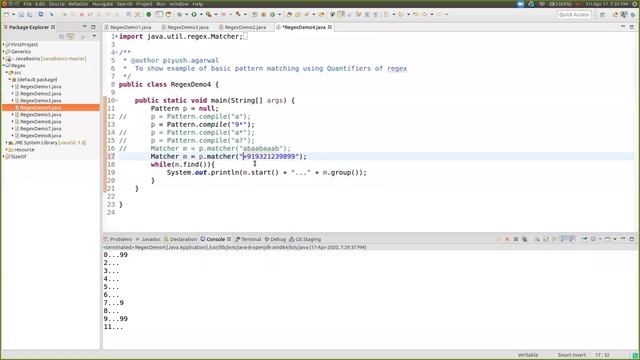
Task: Click the green Debug bug icon
Action: (x=179, y=14)
